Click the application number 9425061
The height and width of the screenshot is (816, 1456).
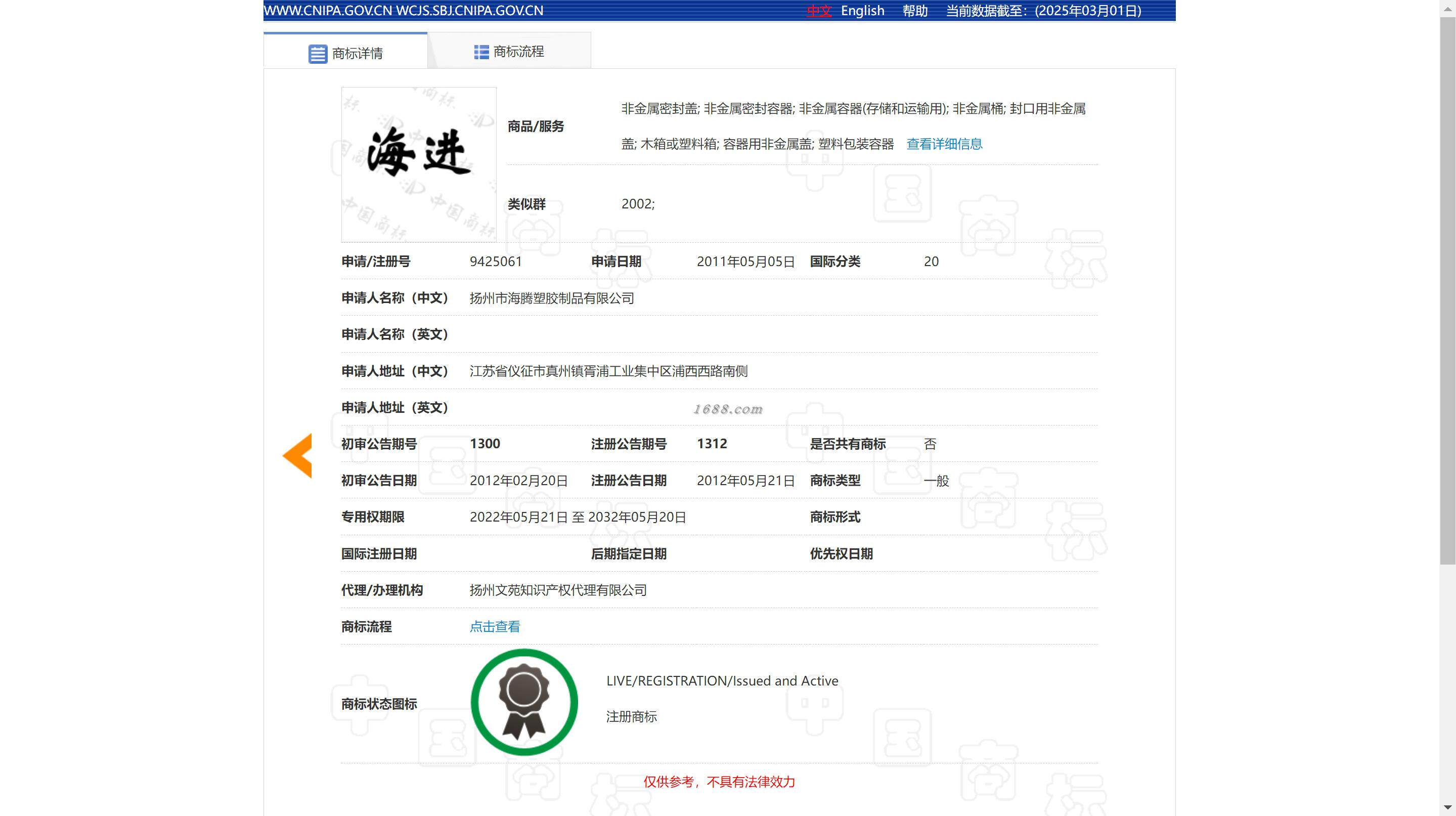click(495, 261)
